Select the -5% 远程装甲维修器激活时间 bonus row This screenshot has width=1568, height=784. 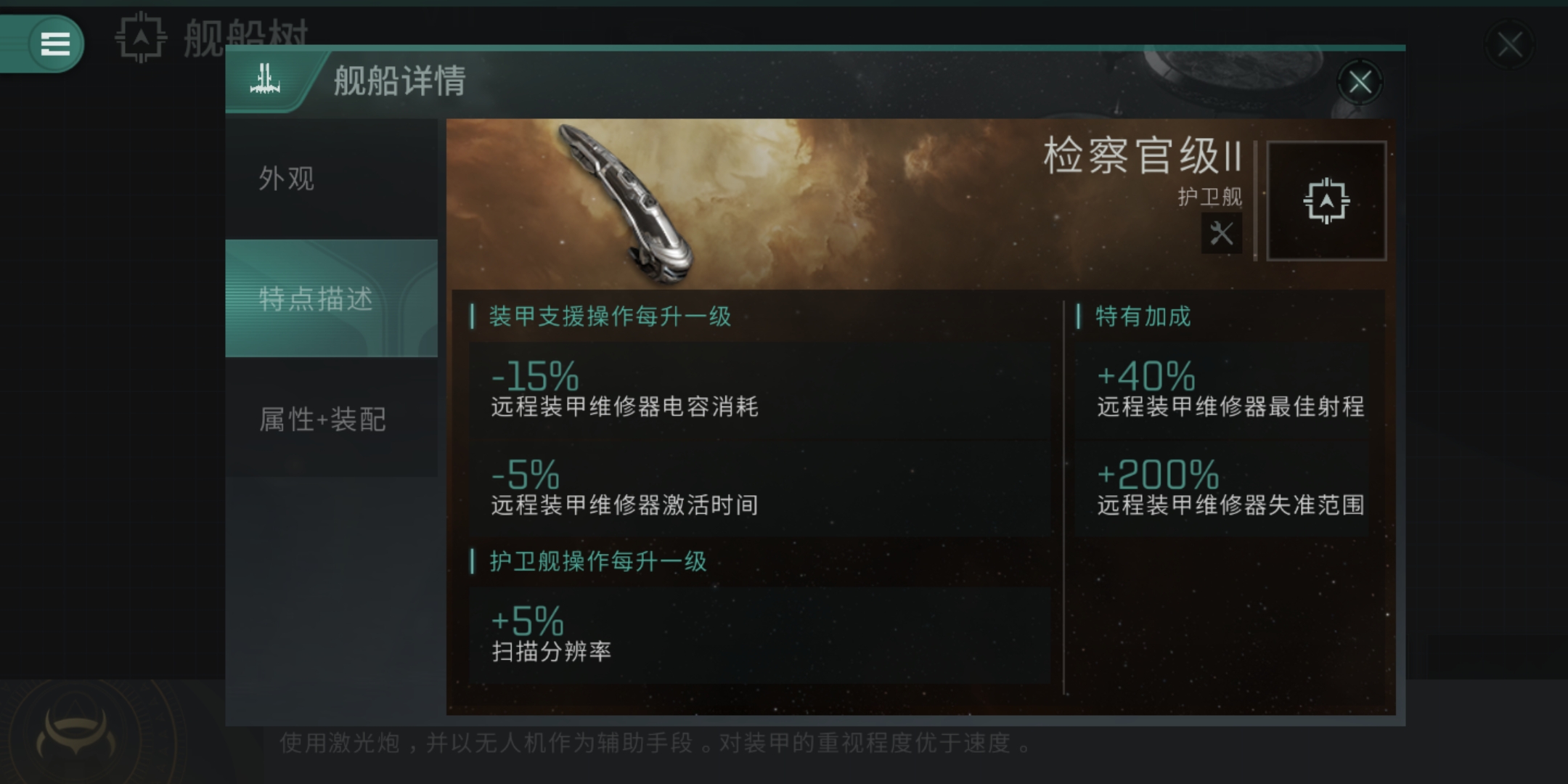[759, 489]
